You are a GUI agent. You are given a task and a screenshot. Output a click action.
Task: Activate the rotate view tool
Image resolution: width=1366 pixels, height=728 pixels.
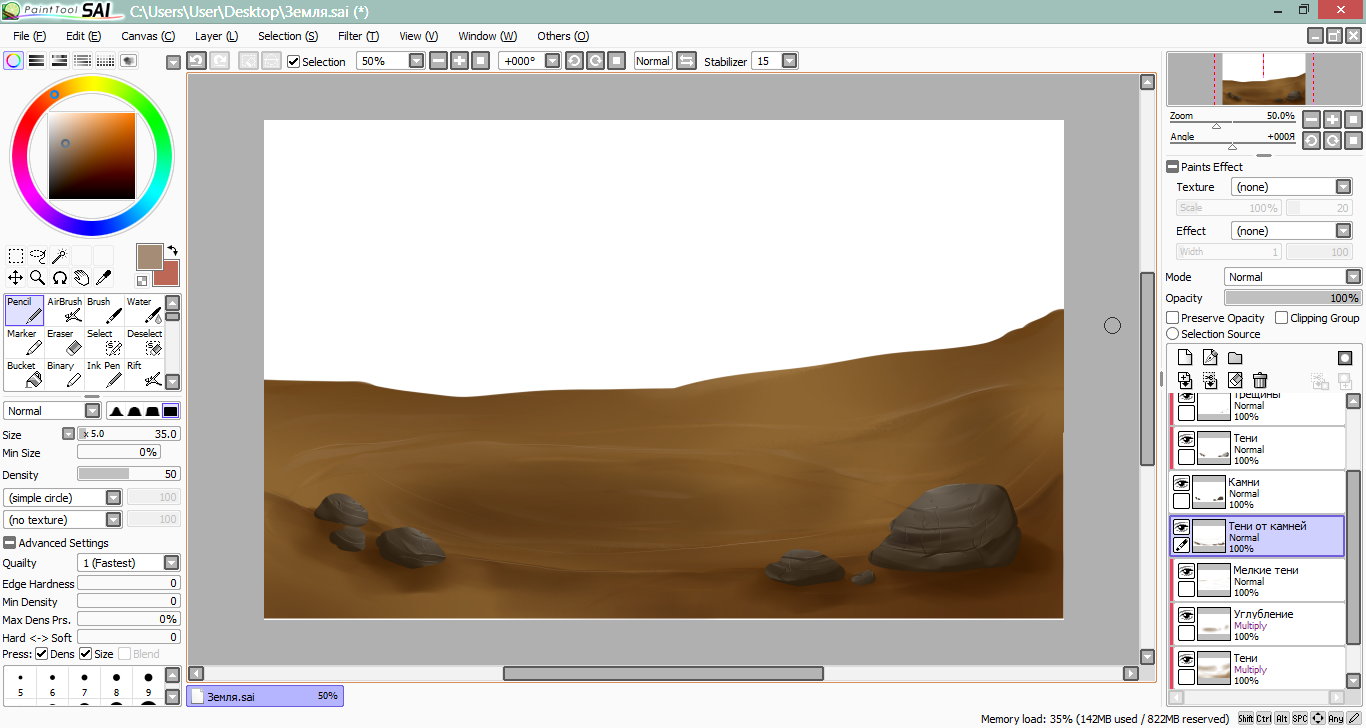[60, 277]
